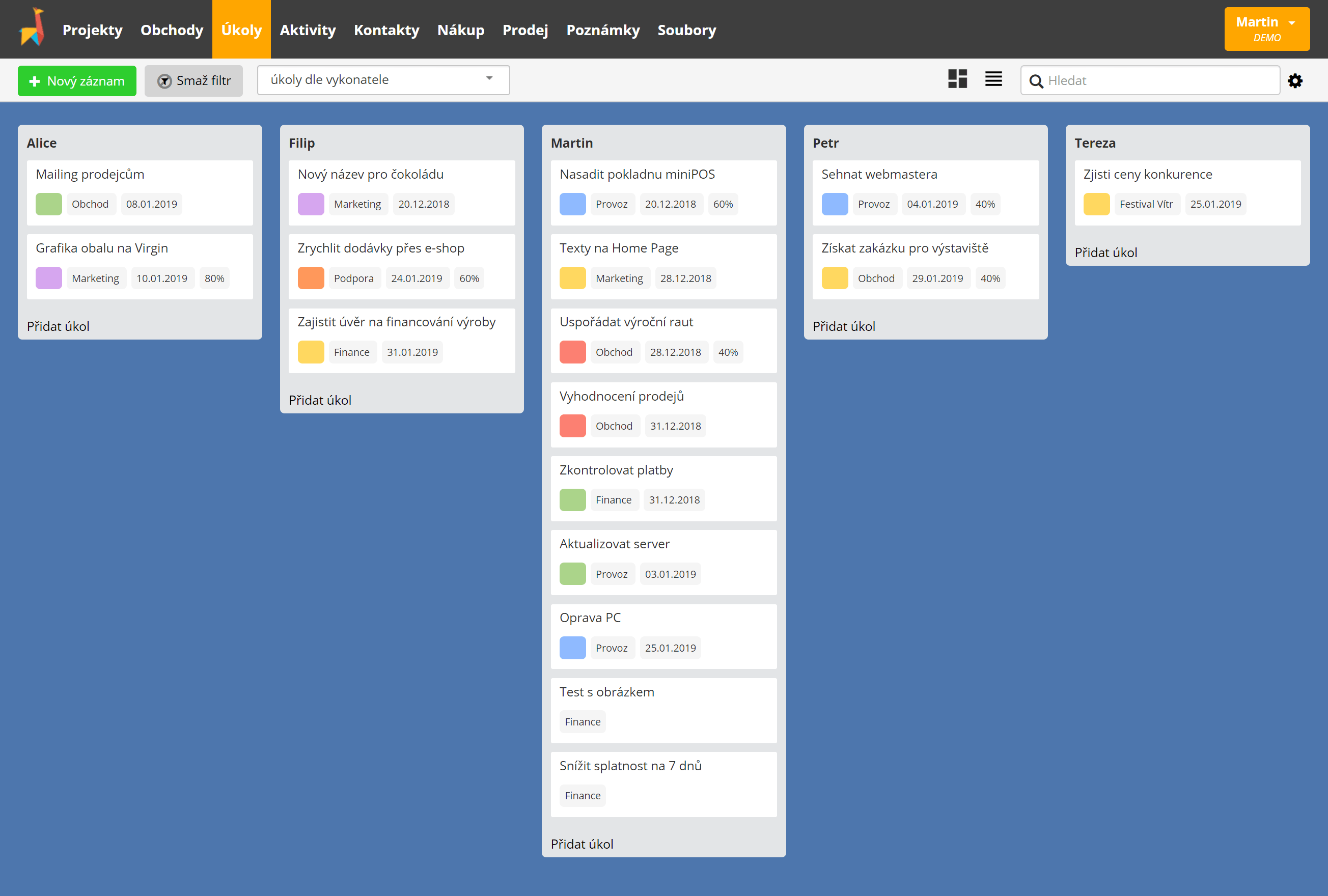Go to Aktivity section

coord(308,30)
